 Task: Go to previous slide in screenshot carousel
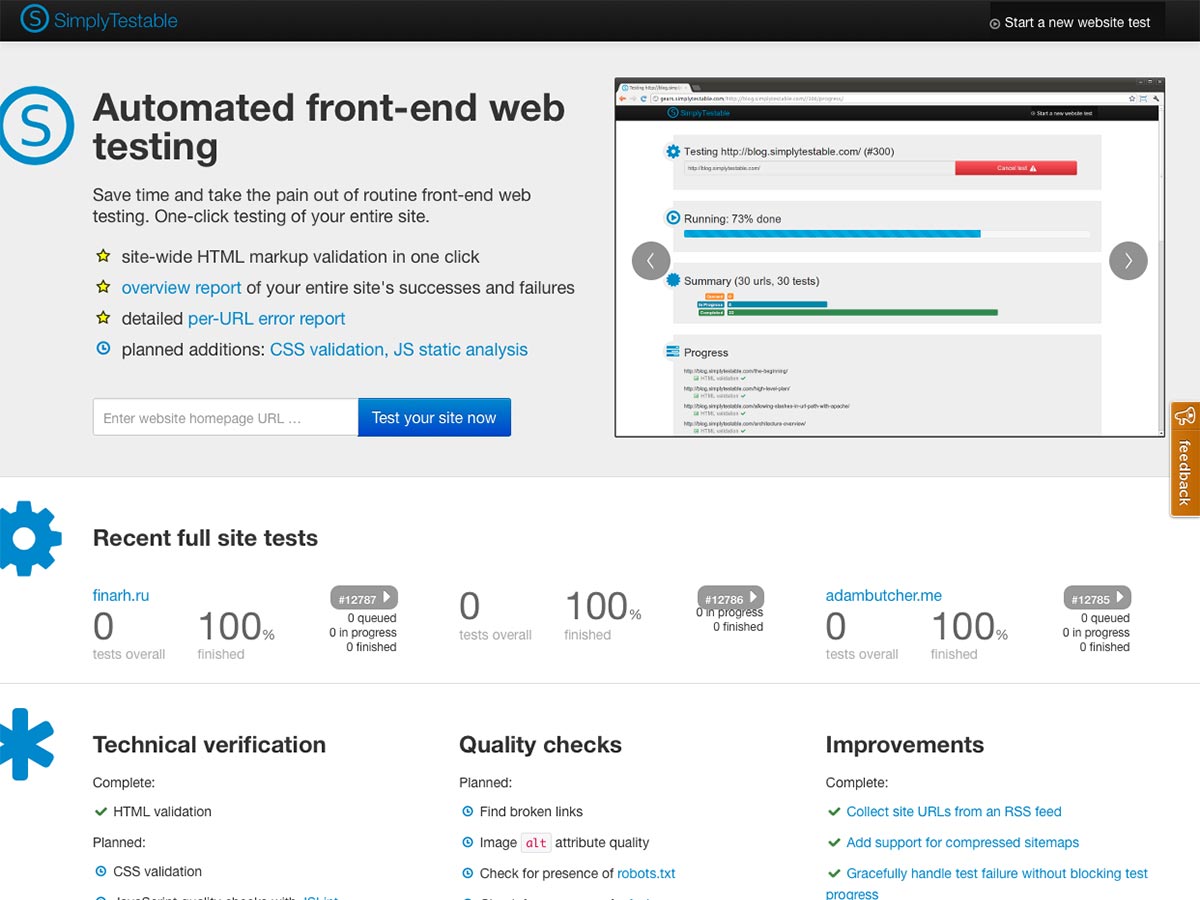(x=651, y=261)
